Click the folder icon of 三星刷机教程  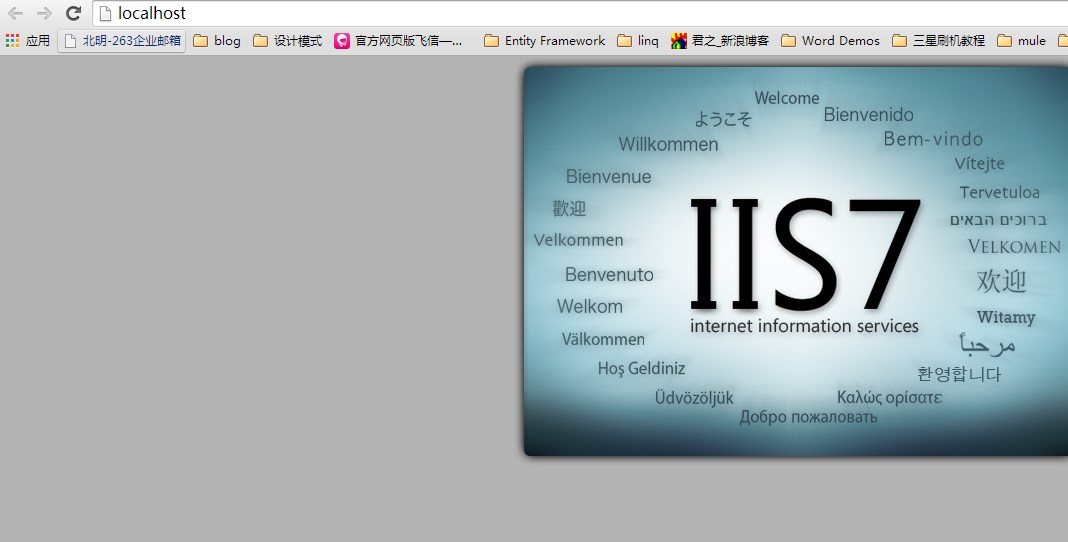899,41
